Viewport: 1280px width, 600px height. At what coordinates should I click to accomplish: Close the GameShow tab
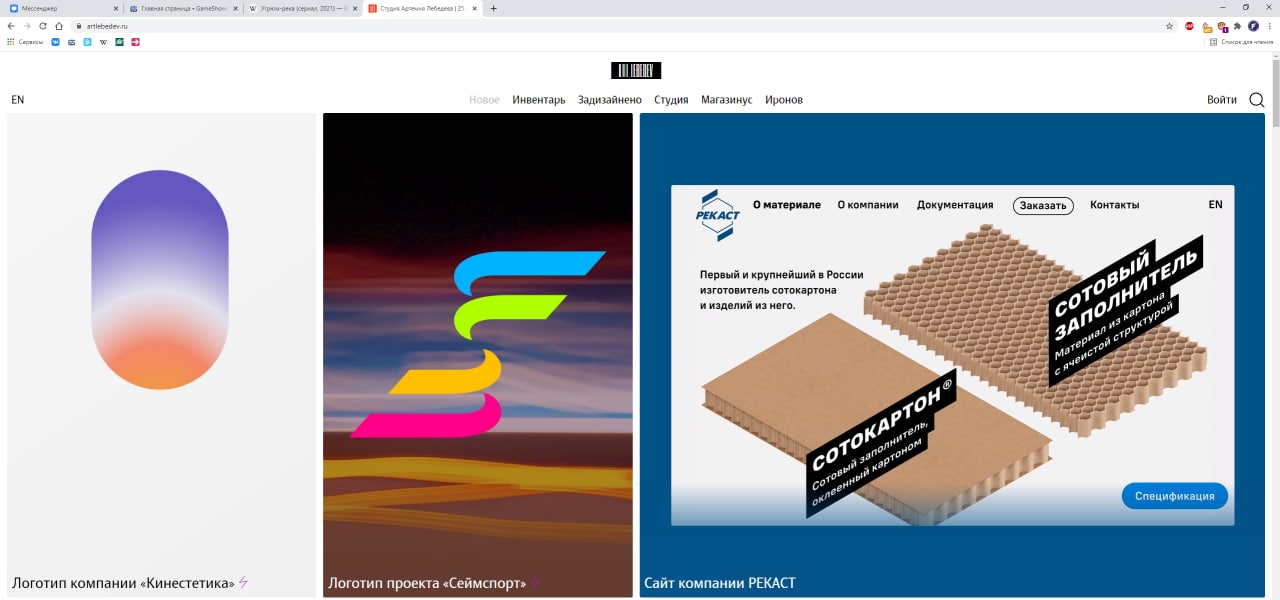pos(235,8)
